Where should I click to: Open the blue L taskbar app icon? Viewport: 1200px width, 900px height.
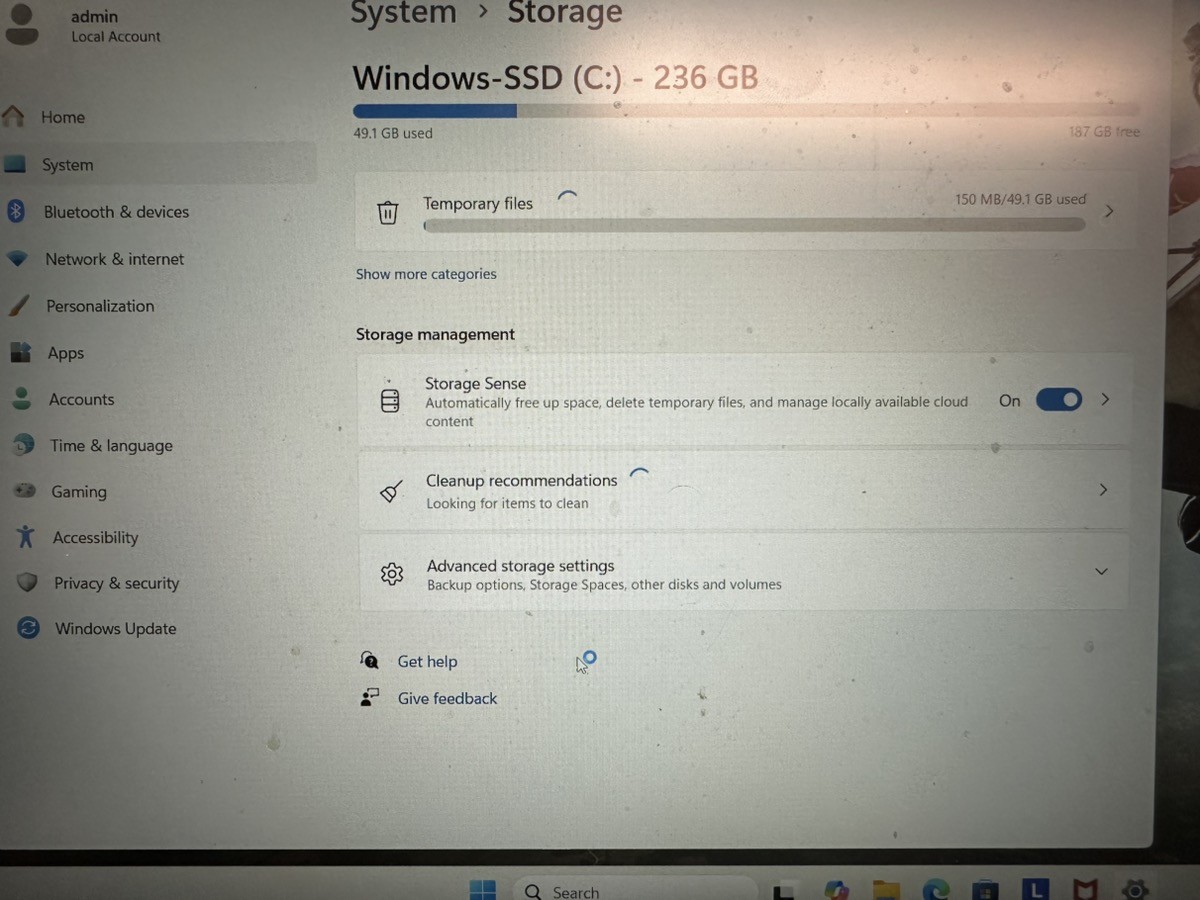(x=1036, y=888)
